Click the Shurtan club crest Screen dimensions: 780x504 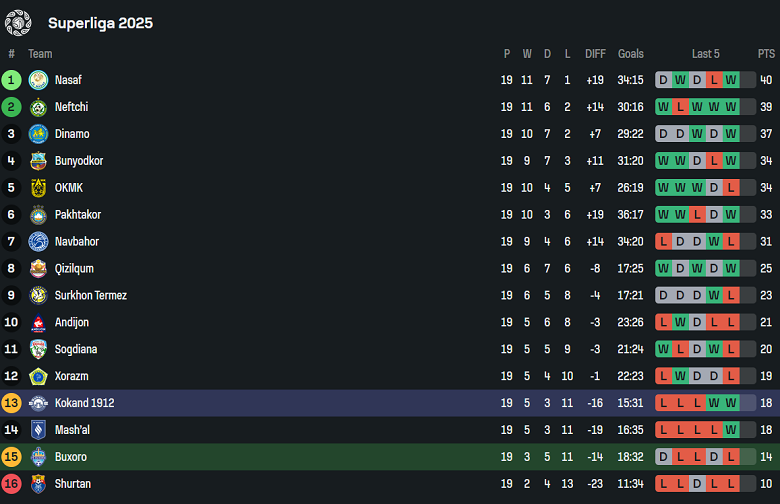click(x=38, y=484)
